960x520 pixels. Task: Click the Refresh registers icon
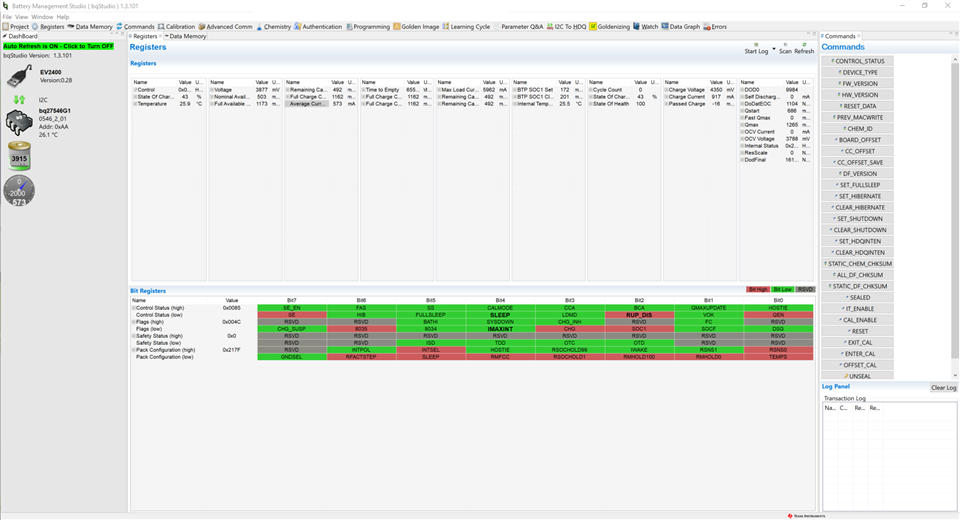click(804, 48)
